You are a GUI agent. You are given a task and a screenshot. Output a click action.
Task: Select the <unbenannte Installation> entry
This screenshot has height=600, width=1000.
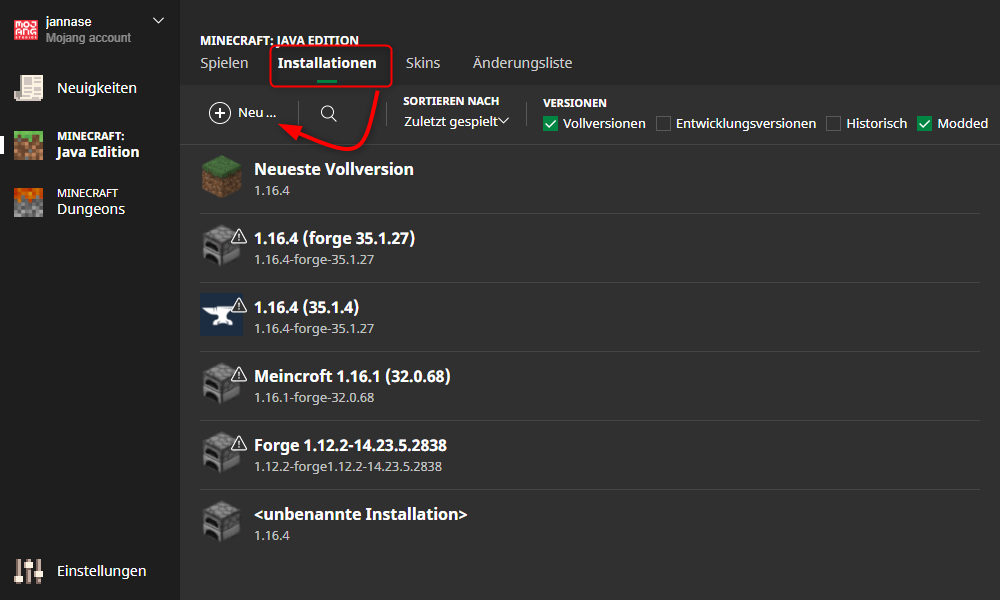pos(590,523)
